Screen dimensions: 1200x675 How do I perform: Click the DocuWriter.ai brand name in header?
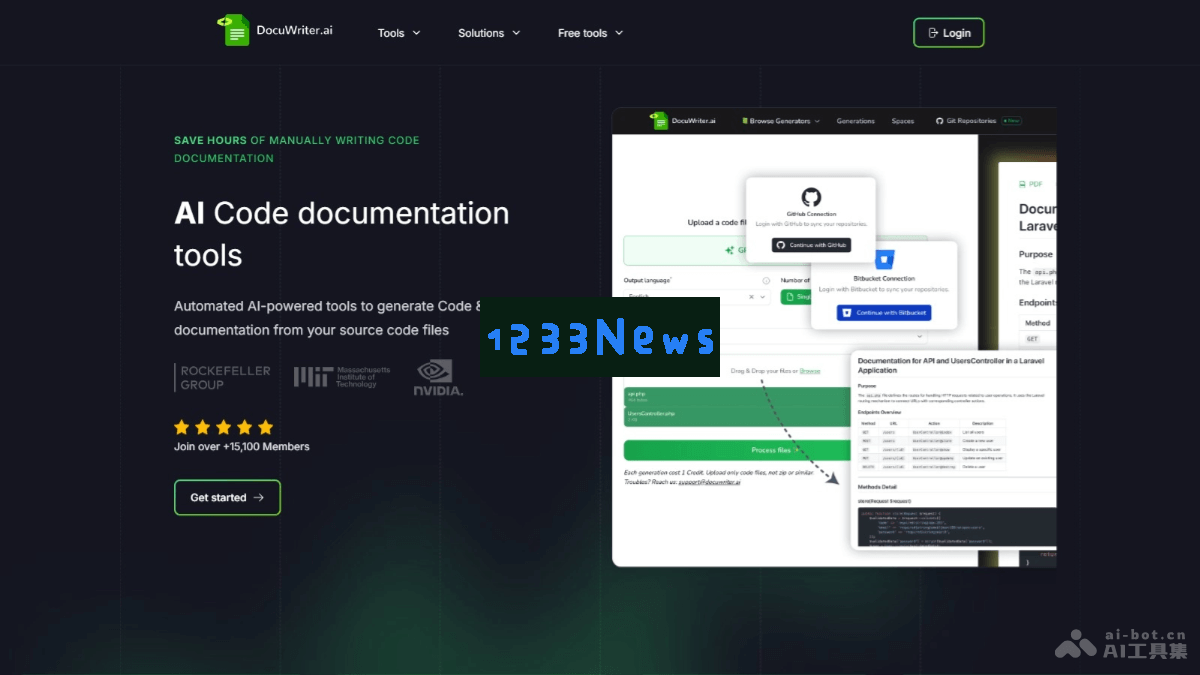coord(294,31)
